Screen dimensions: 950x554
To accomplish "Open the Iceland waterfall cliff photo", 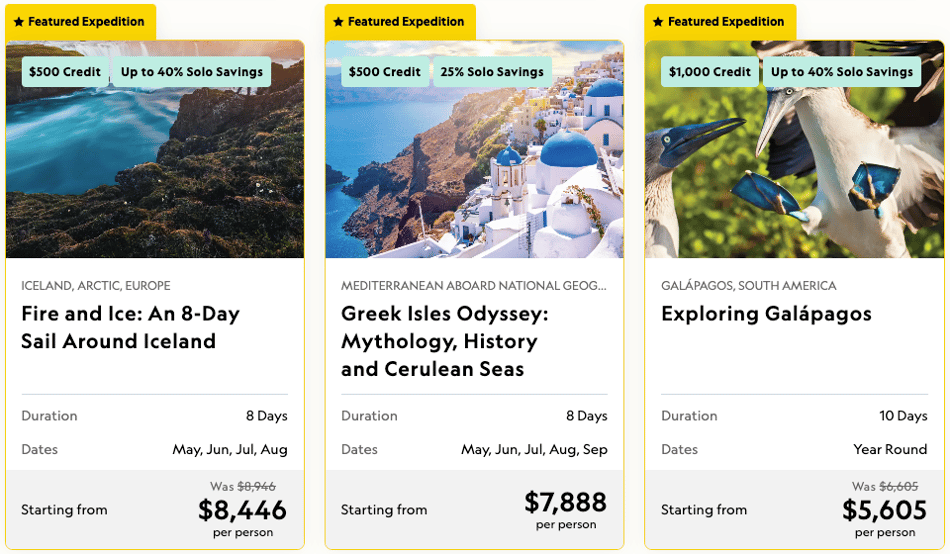I will [155, 149].
